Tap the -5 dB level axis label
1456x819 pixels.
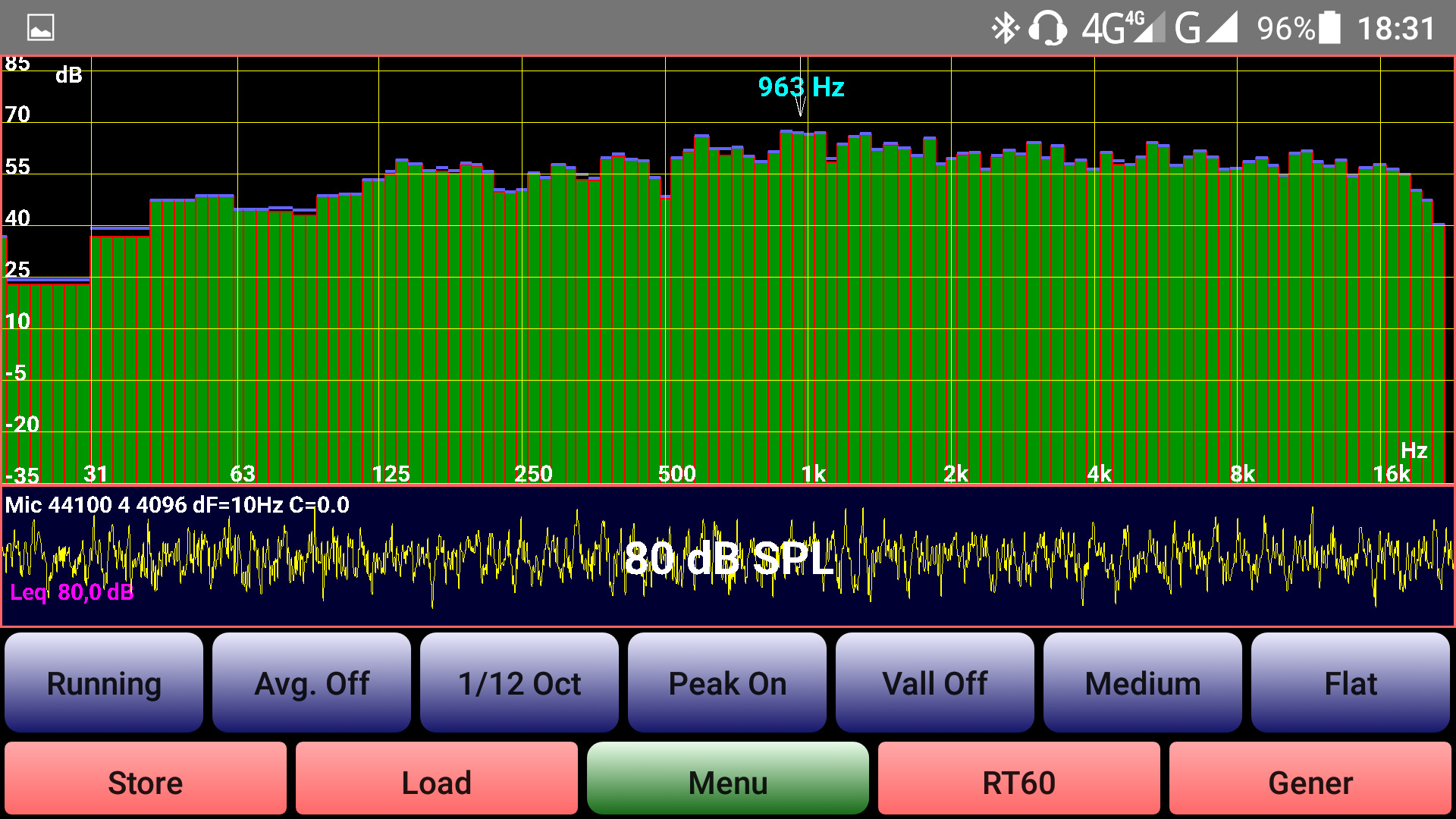[x=16, y=372]
